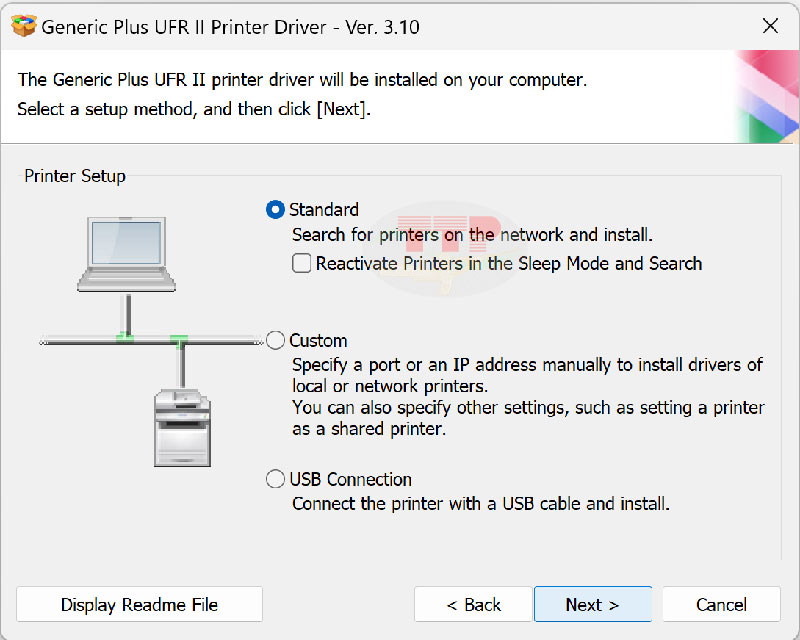The image size is (800, 640).
Task: Open the Display Readme File
Action: [x=139, y=604]
